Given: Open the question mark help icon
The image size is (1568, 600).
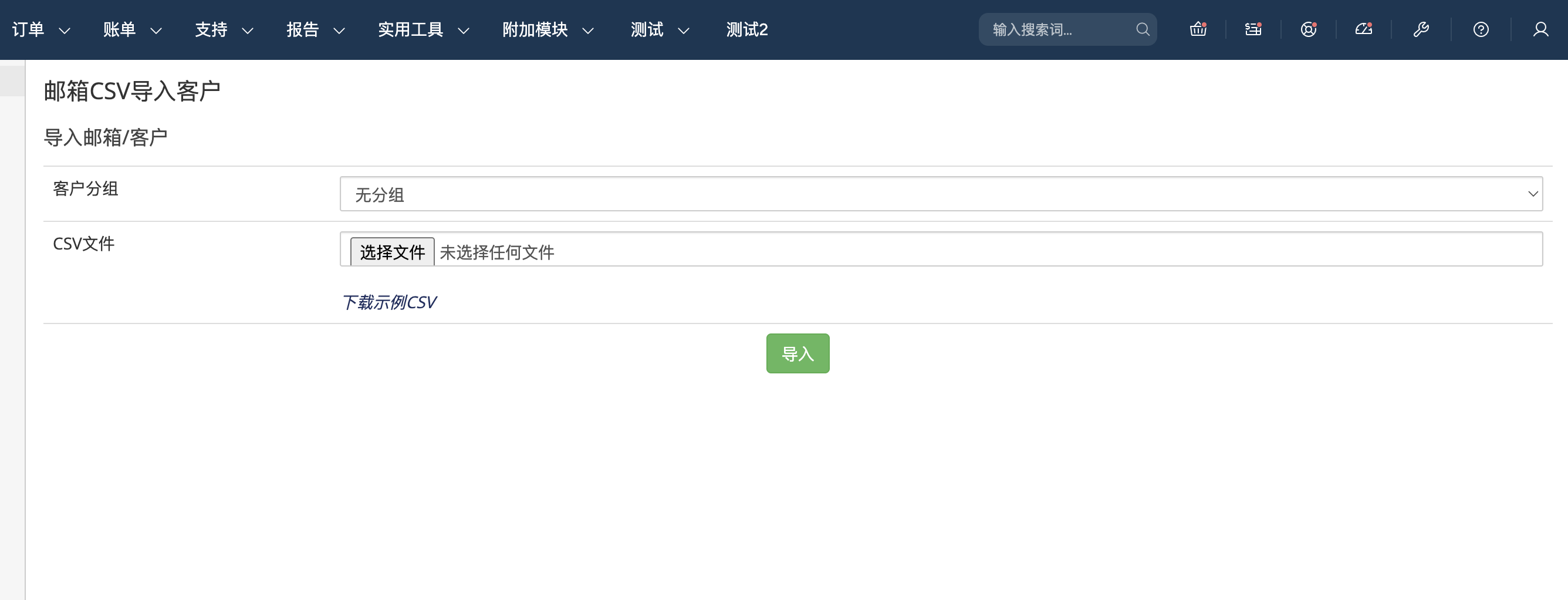Looking at the screenshot, I should click(1481, 29).
